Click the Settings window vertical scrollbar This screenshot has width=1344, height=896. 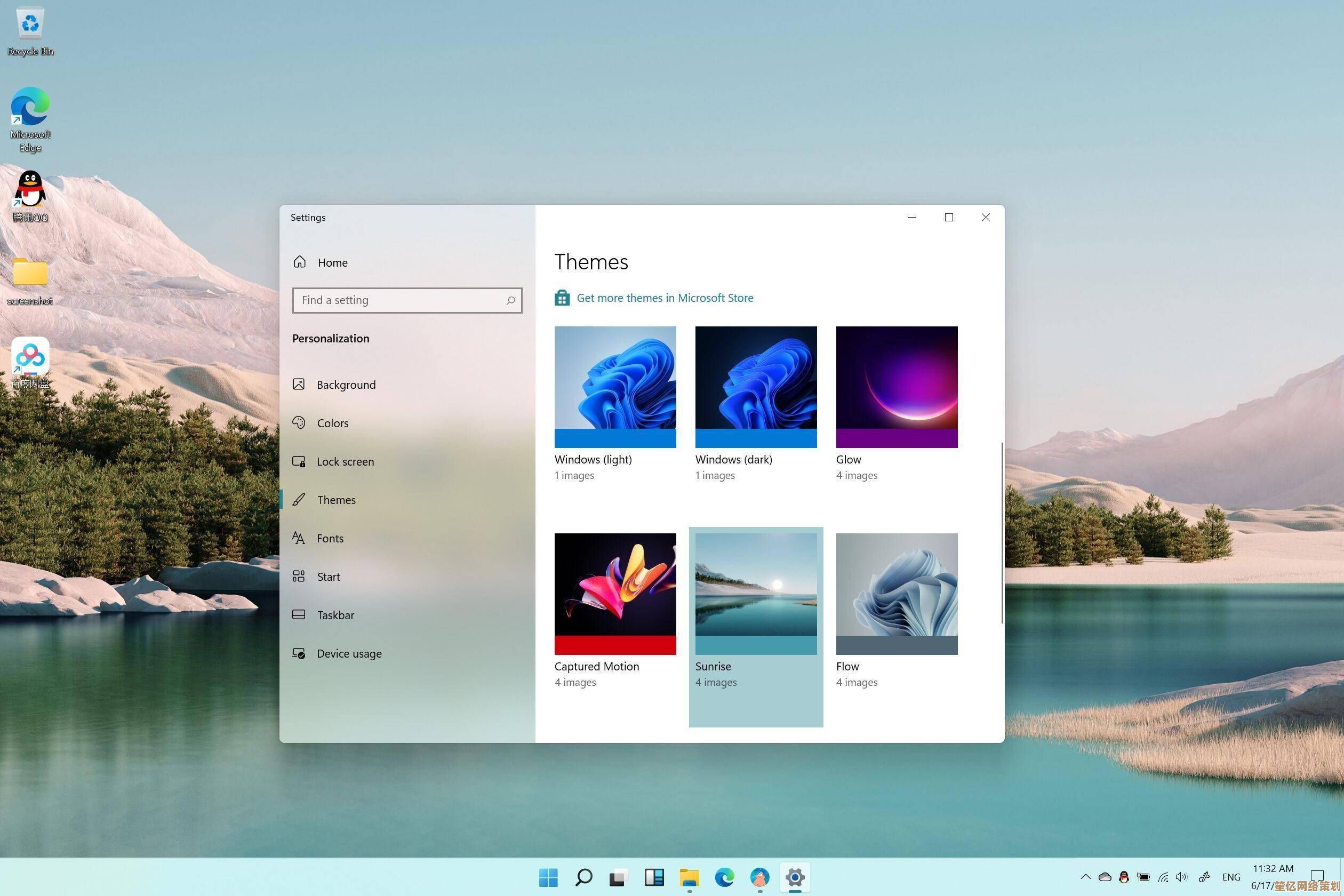pos(1002,533)
